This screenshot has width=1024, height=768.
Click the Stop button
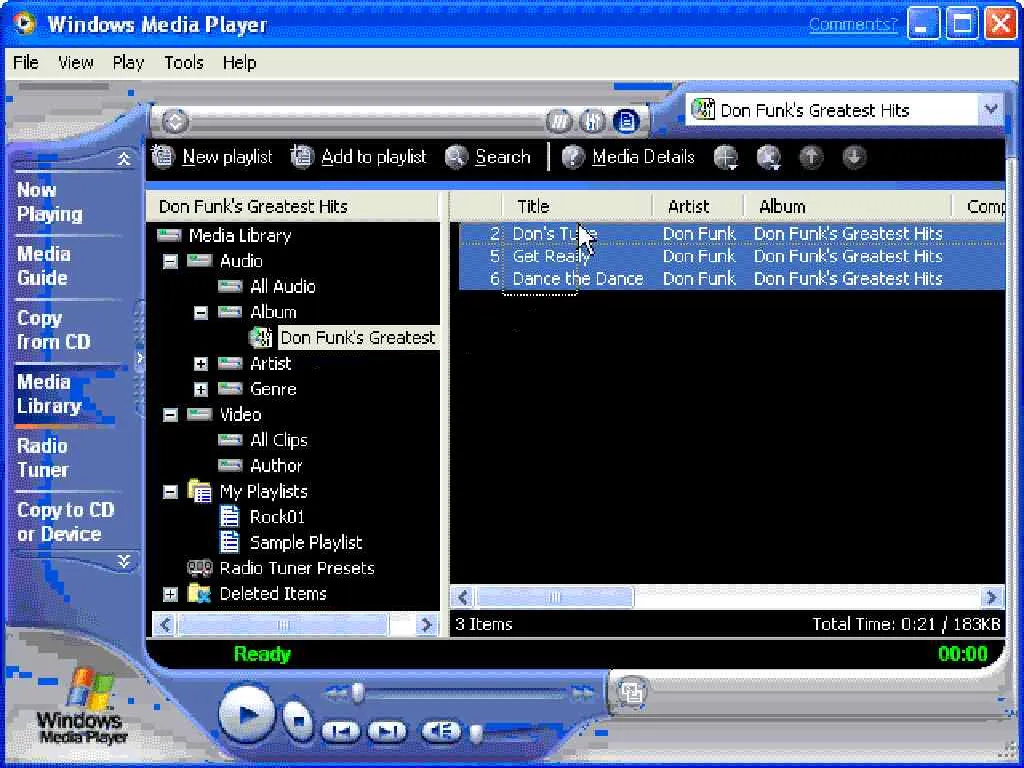click(x=298, y=721)
